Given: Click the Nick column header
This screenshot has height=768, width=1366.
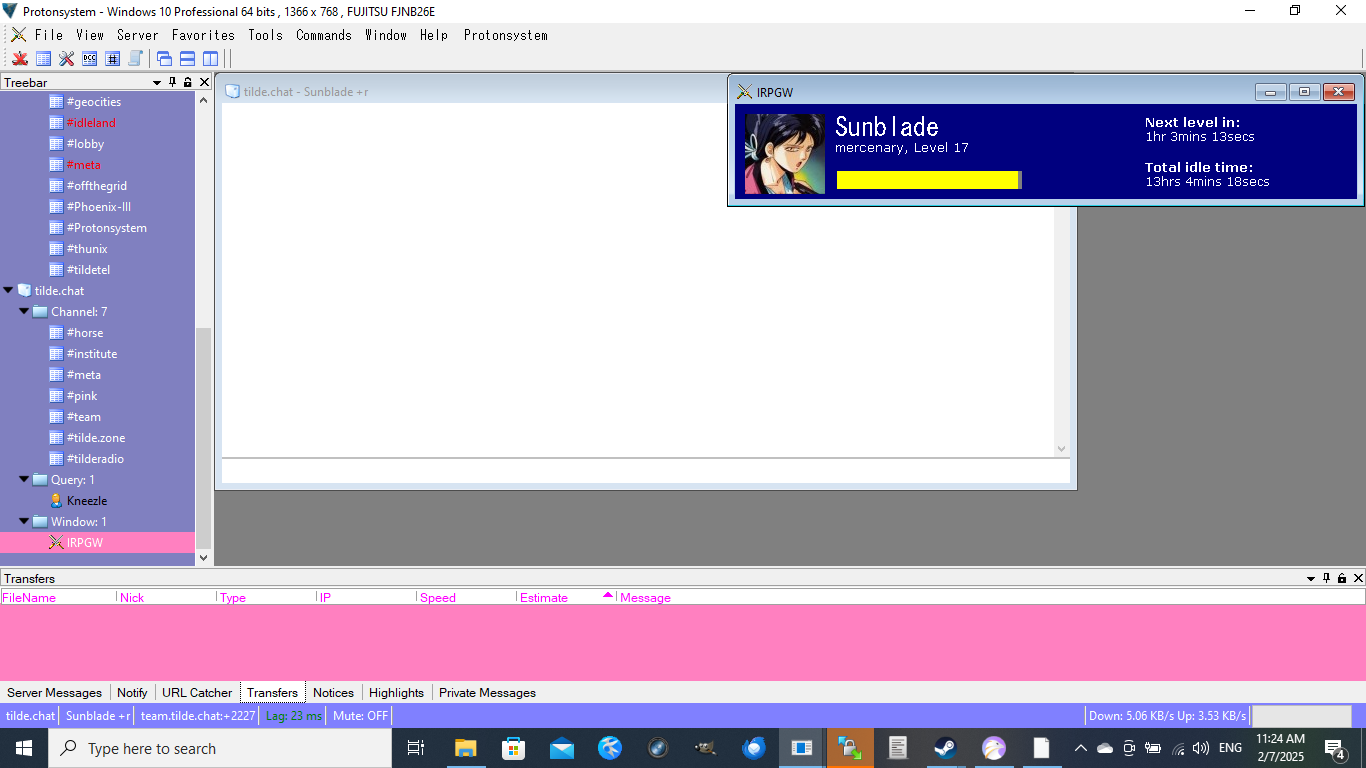Looking at the screenshot, I should tap(167, 597).
